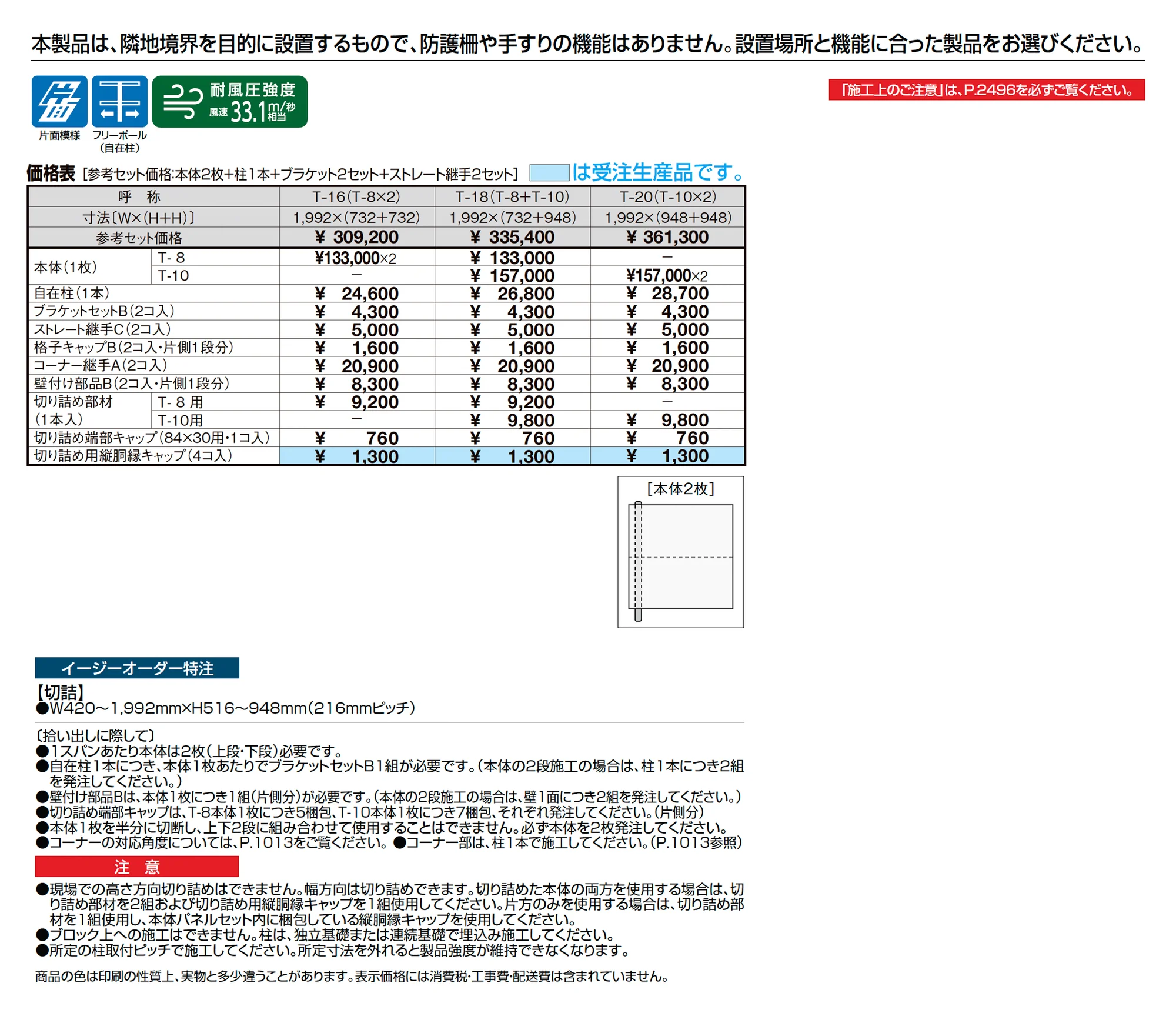Click the T-18 ¥9,800 cell

click(x=512, y=420)
